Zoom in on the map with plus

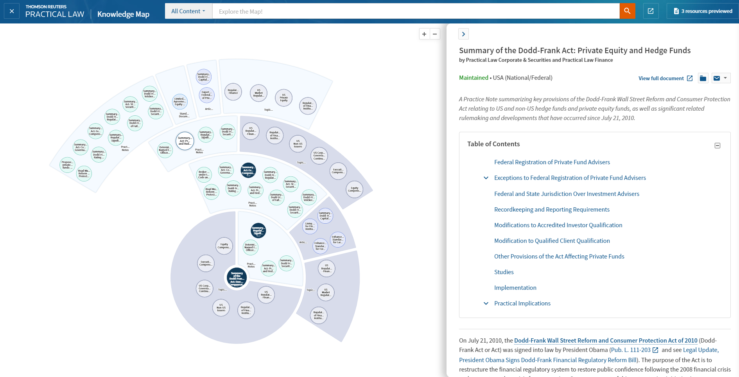424,34
